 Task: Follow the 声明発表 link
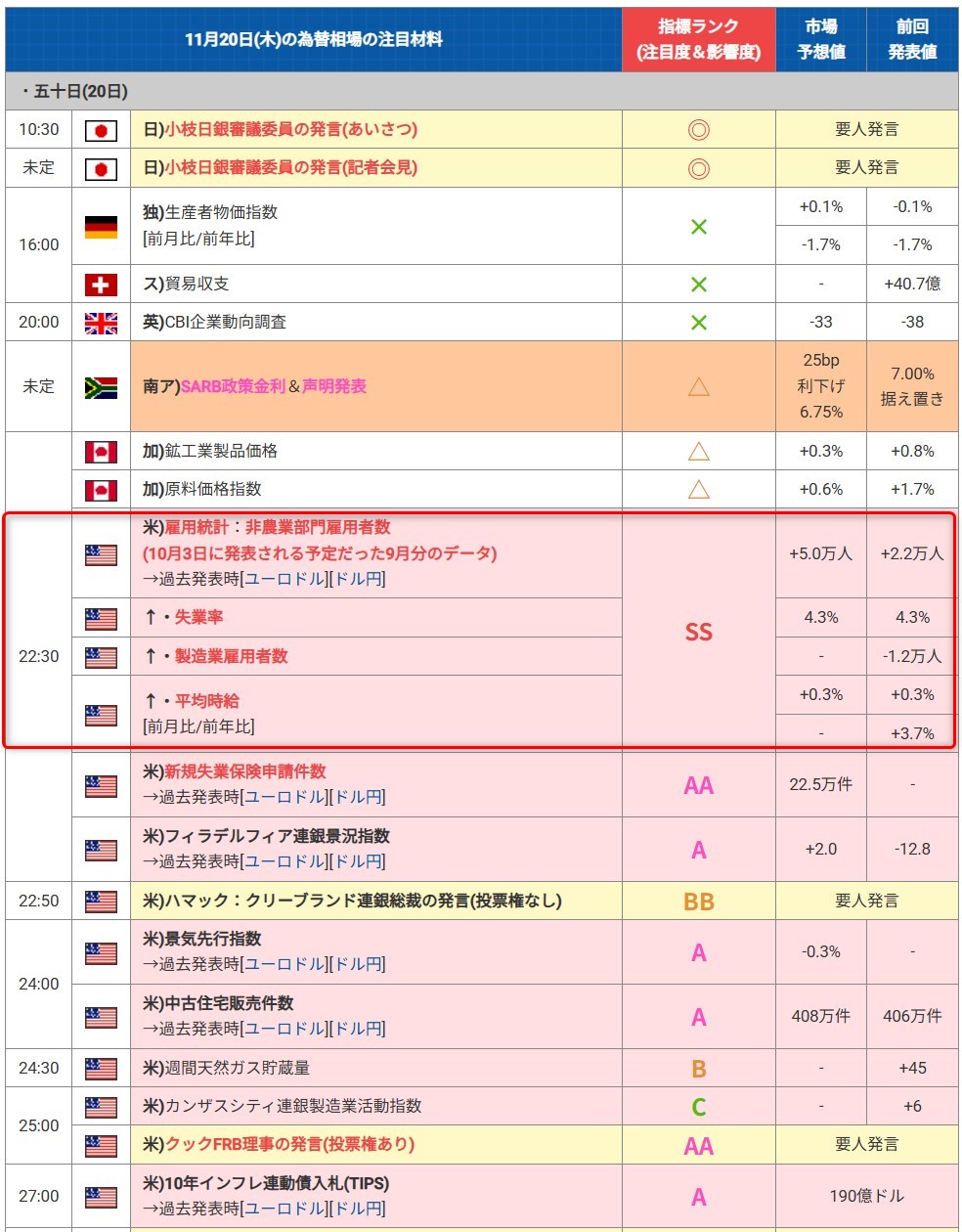pyautogui.click(x=334, y=386)
